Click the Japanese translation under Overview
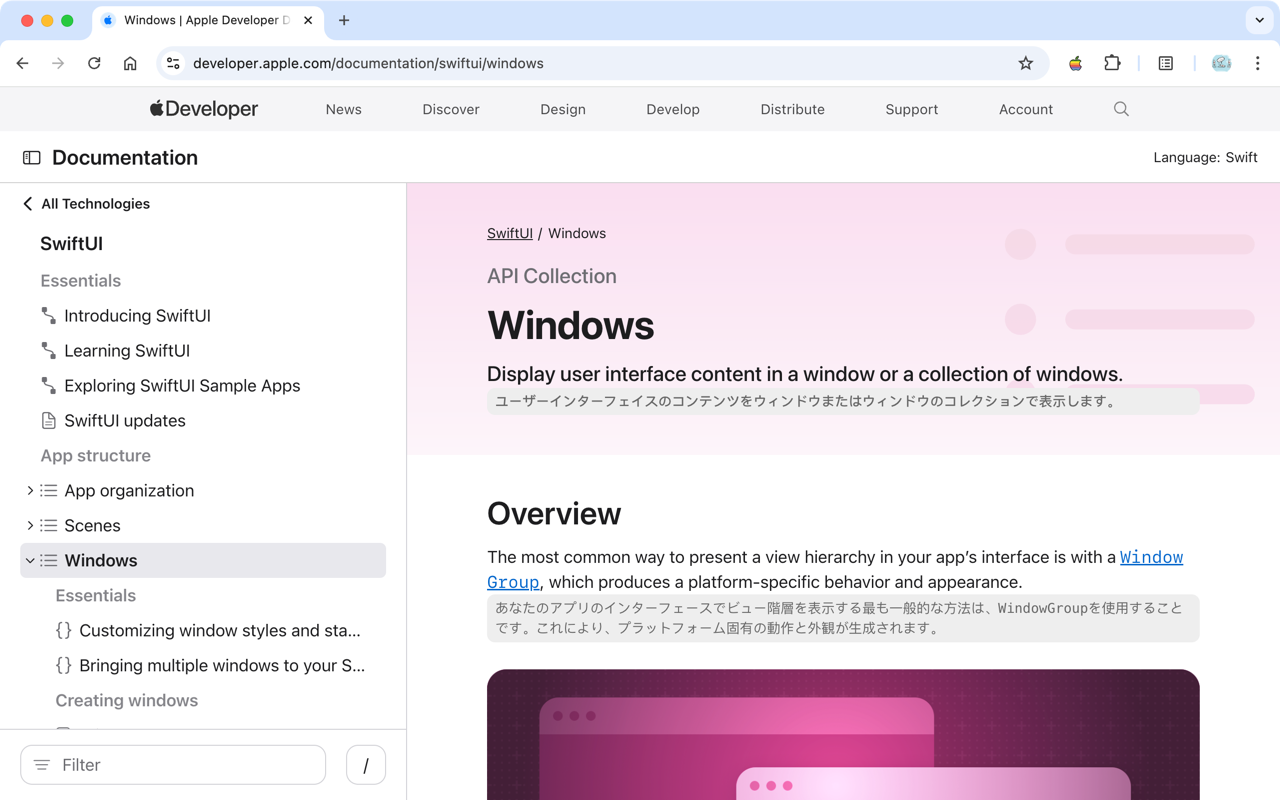1280x800 pixels. [x=843, y=618]
